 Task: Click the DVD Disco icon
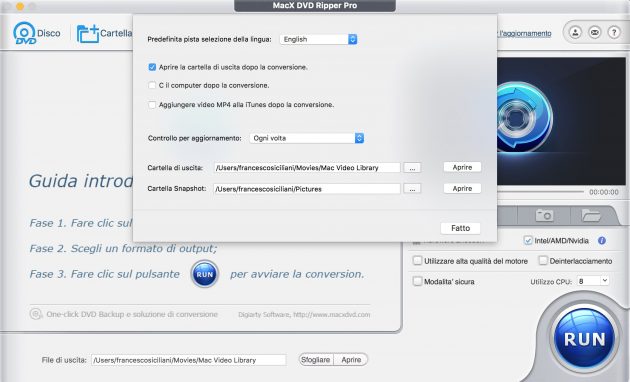pos(25,33)
